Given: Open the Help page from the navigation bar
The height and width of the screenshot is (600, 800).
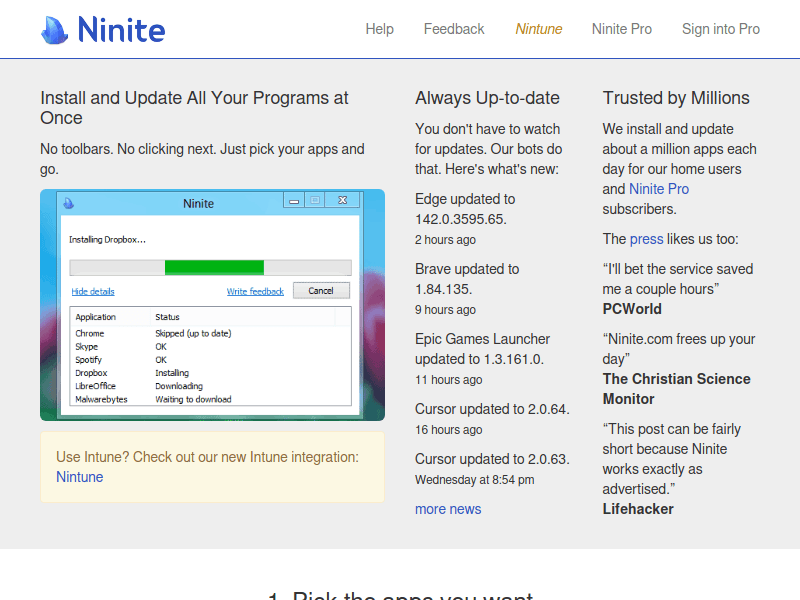Looking at the screenshot, I should pyautogui.click(x=380, y=29).
